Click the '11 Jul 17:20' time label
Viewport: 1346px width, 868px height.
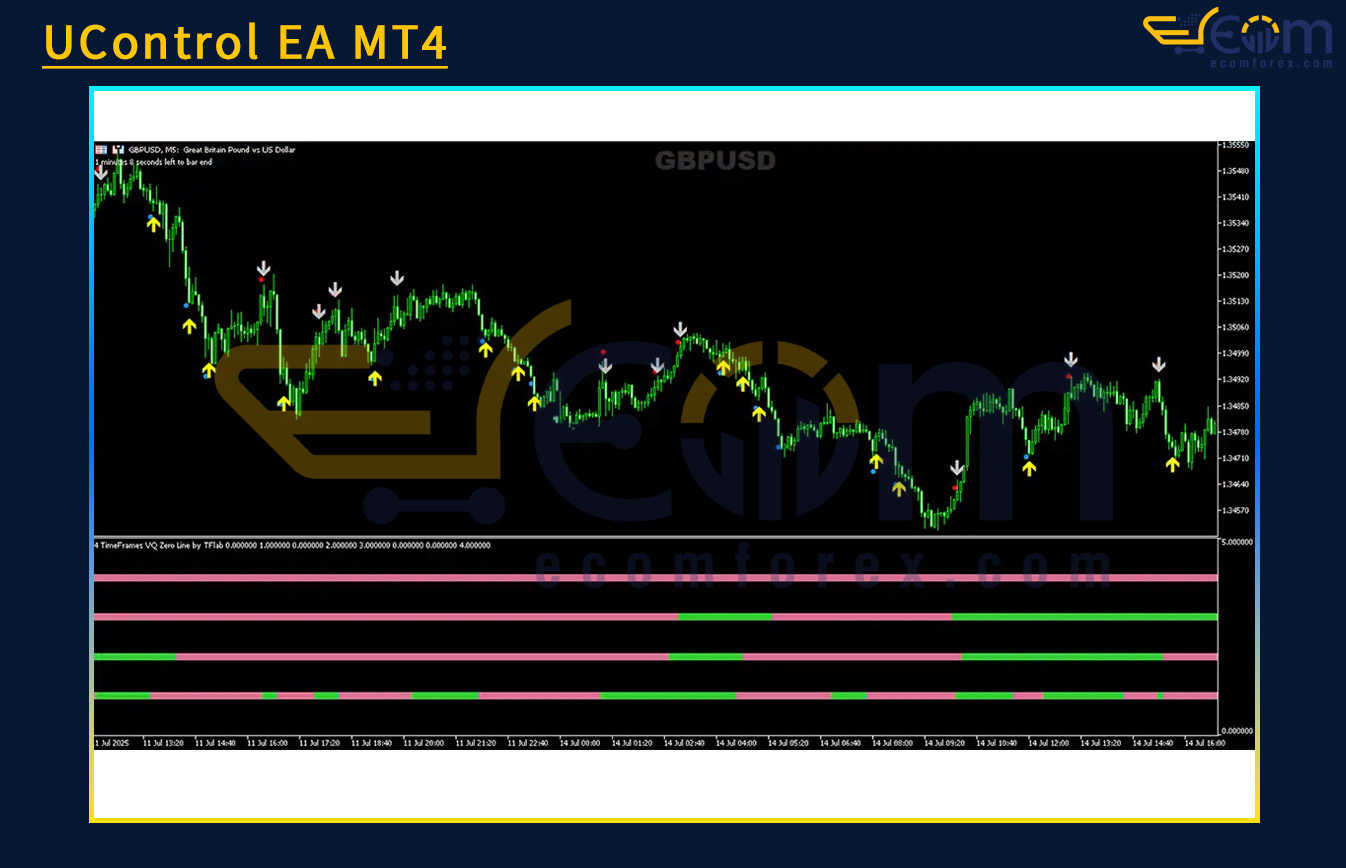[319, 743]
